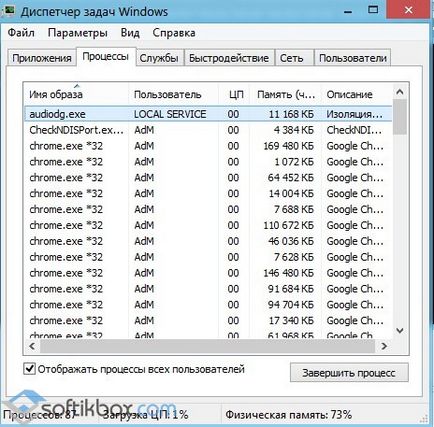Select chrome.exe row using 64 452 КБ
The height and width of the screenshot is (427, 434).
(x=208, y=178)
